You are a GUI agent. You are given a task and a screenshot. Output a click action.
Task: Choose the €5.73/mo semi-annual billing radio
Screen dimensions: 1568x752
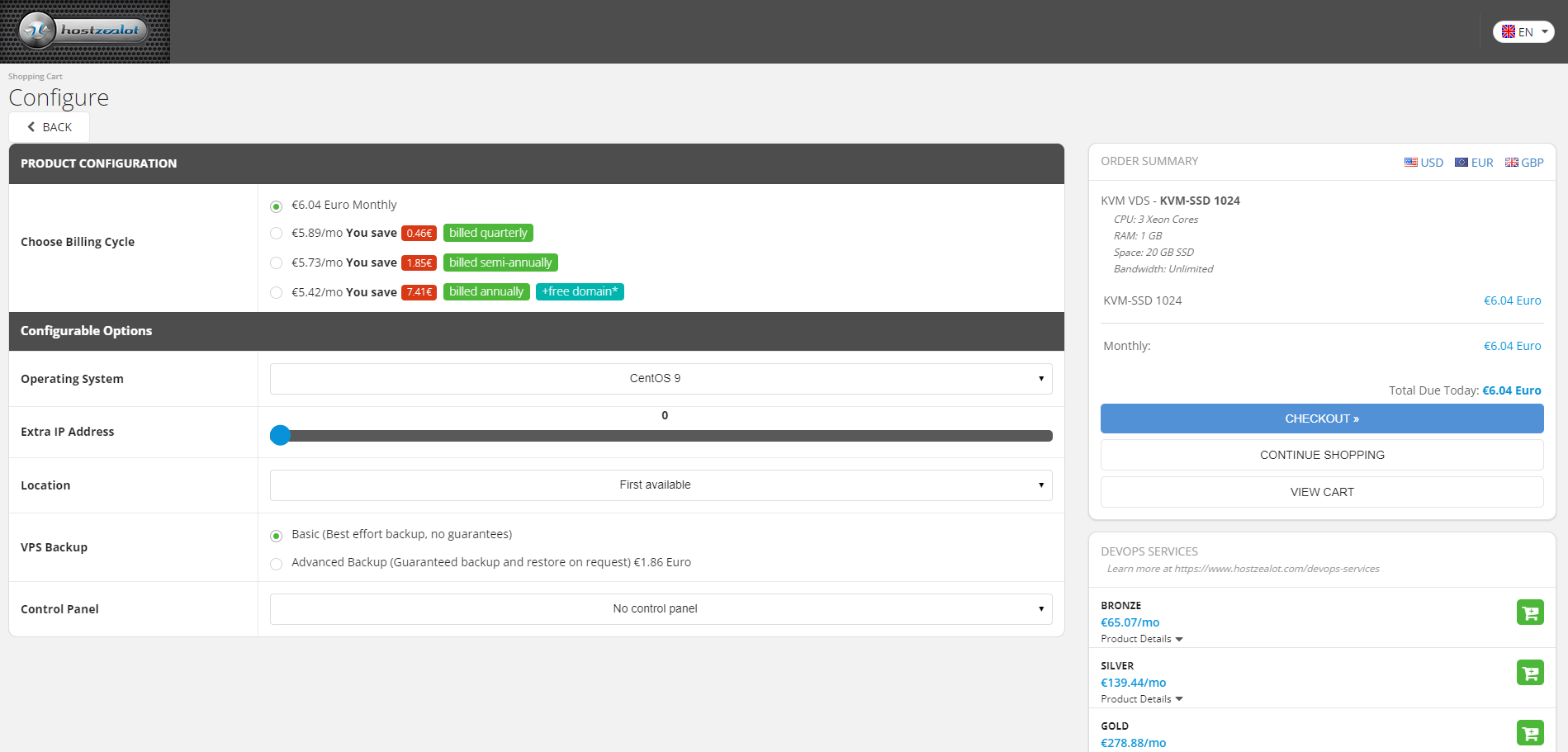click(x=277, y=263)
